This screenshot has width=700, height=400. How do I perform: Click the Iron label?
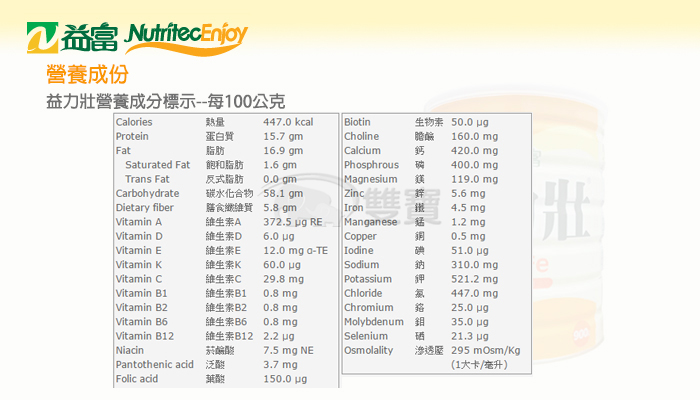[354, 208]
